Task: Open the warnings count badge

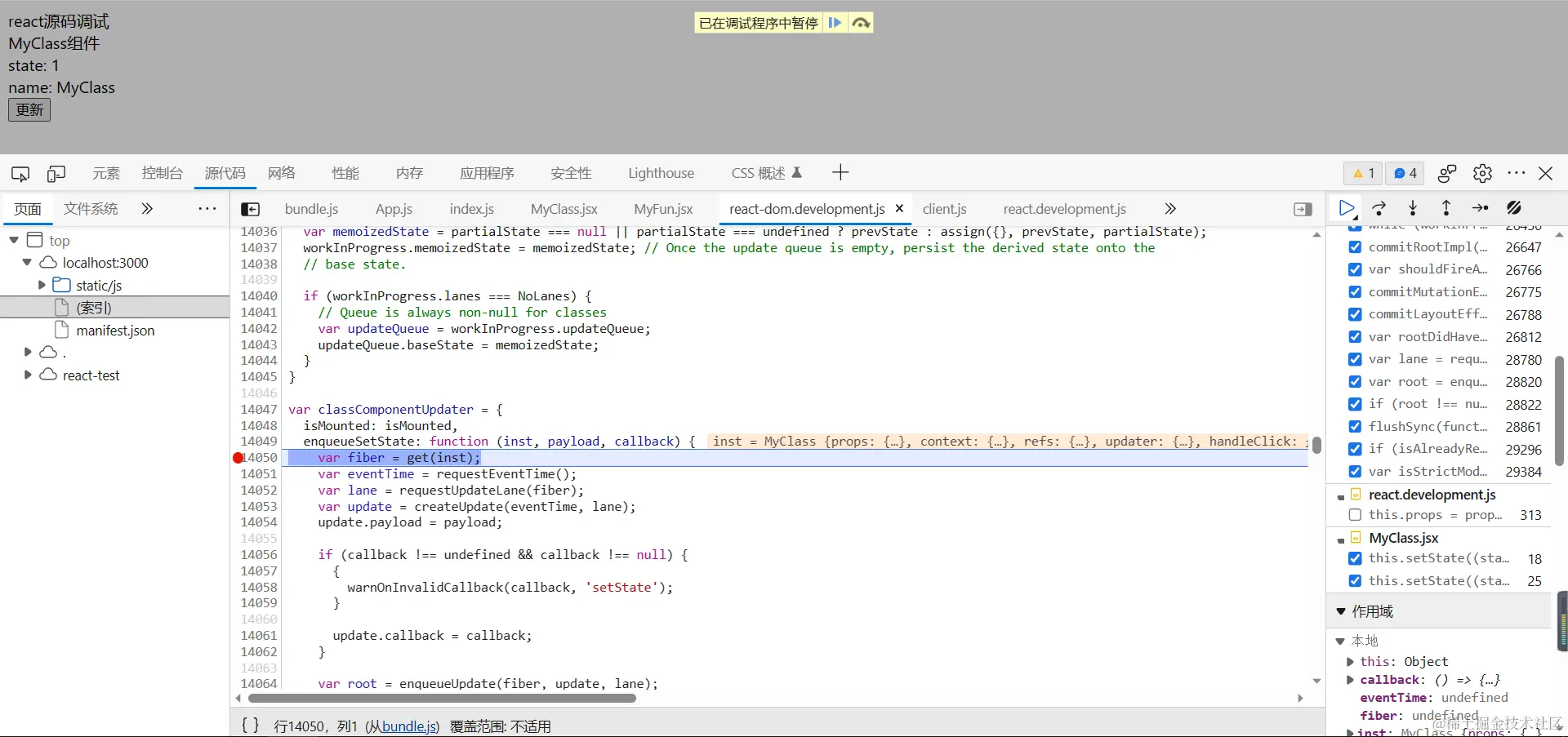Action: point(1363,173)
